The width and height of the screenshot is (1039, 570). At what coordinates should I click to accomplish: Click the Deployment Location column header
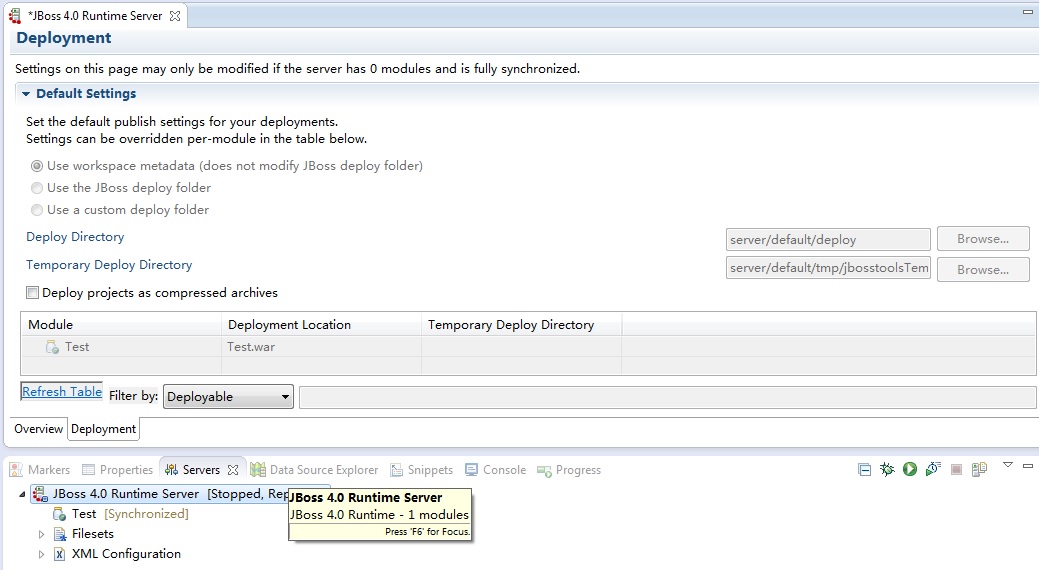click(x=321, y=325)
